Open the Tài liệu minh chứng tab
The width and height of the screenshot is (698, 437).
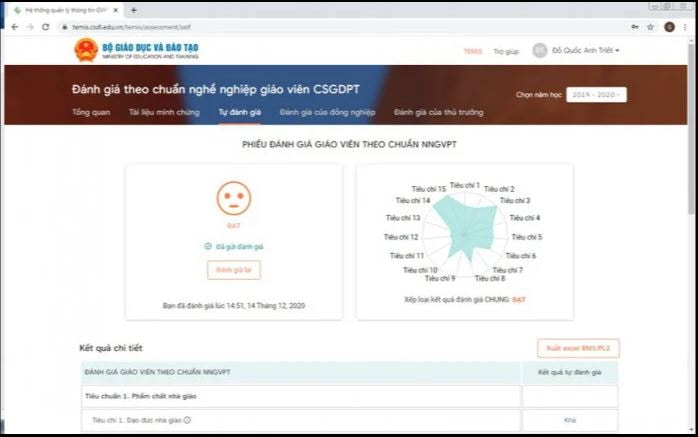164,112
